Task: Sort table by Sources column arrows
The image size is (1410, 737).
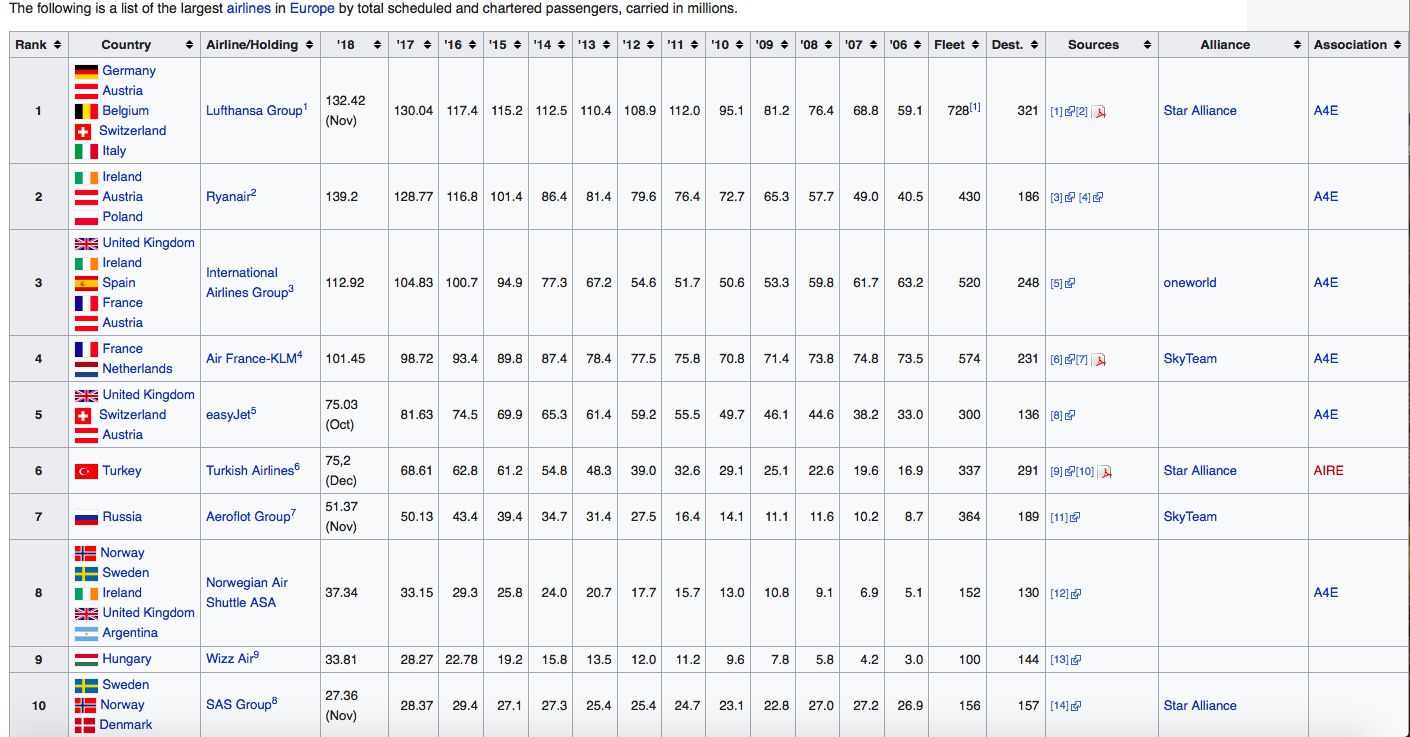Action: [1147, 45]
